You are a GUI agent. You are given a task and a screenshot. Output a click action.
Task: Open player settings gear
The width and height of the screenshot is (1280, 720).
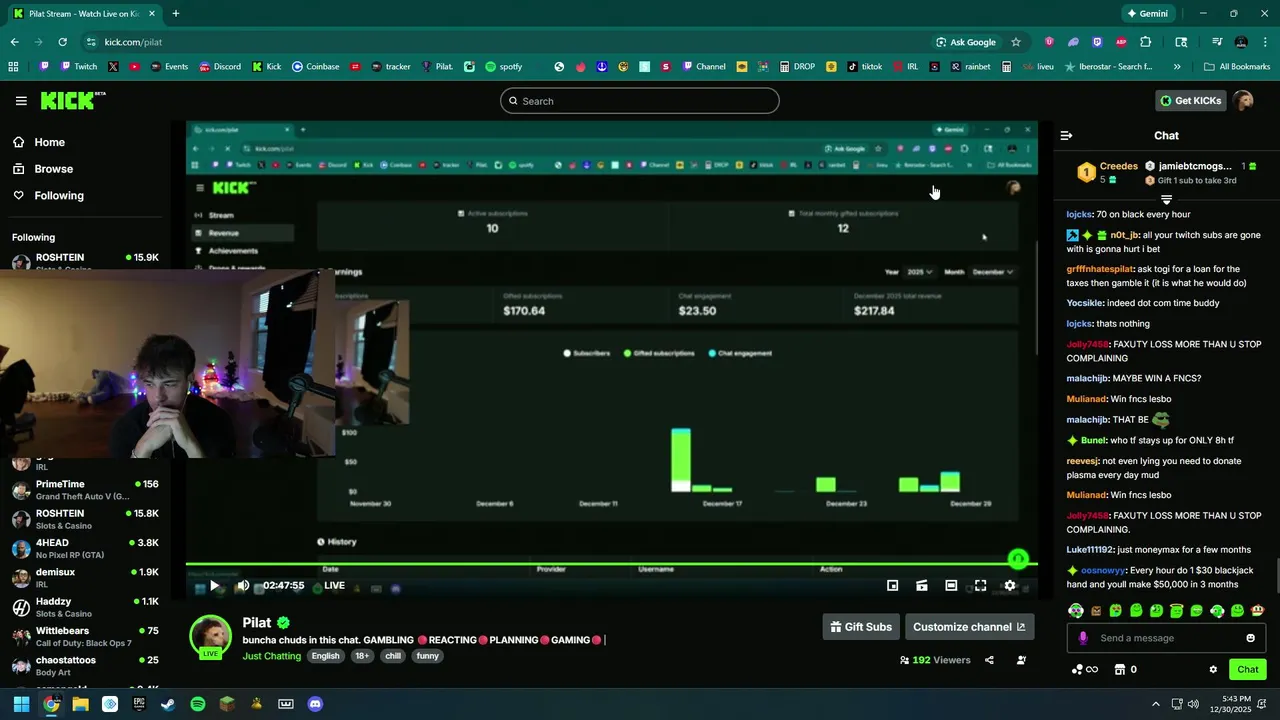pos(1010,586)
